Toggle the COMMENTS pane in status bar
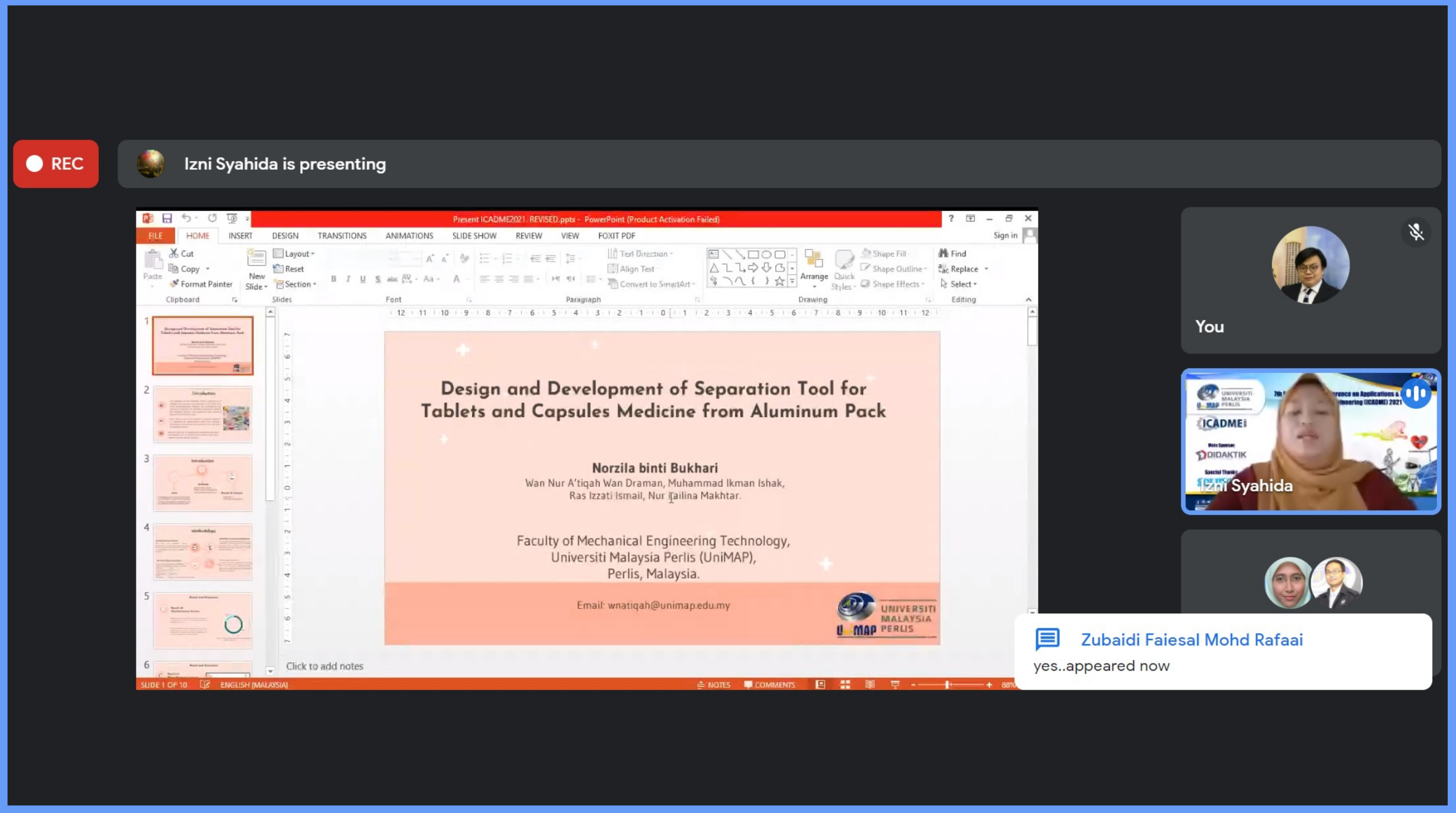 point(770,685)
